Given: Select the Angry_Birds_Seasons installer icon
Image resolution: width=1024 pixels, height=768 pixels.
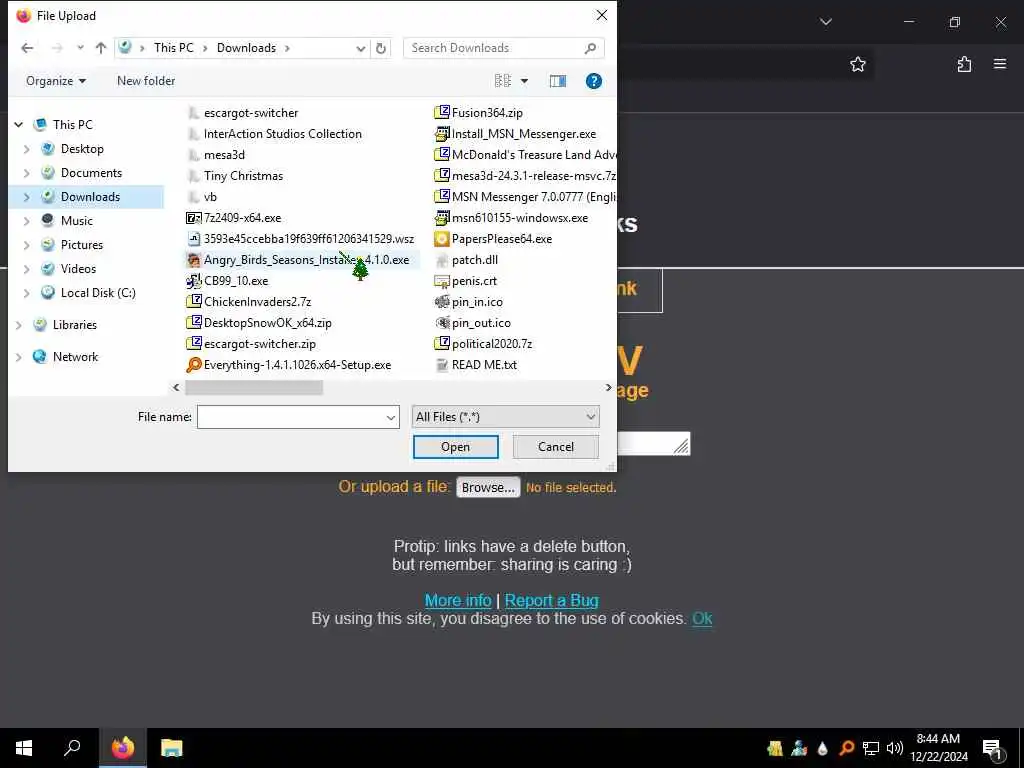Looking at the screenshot, I should [x=194, y=260].
